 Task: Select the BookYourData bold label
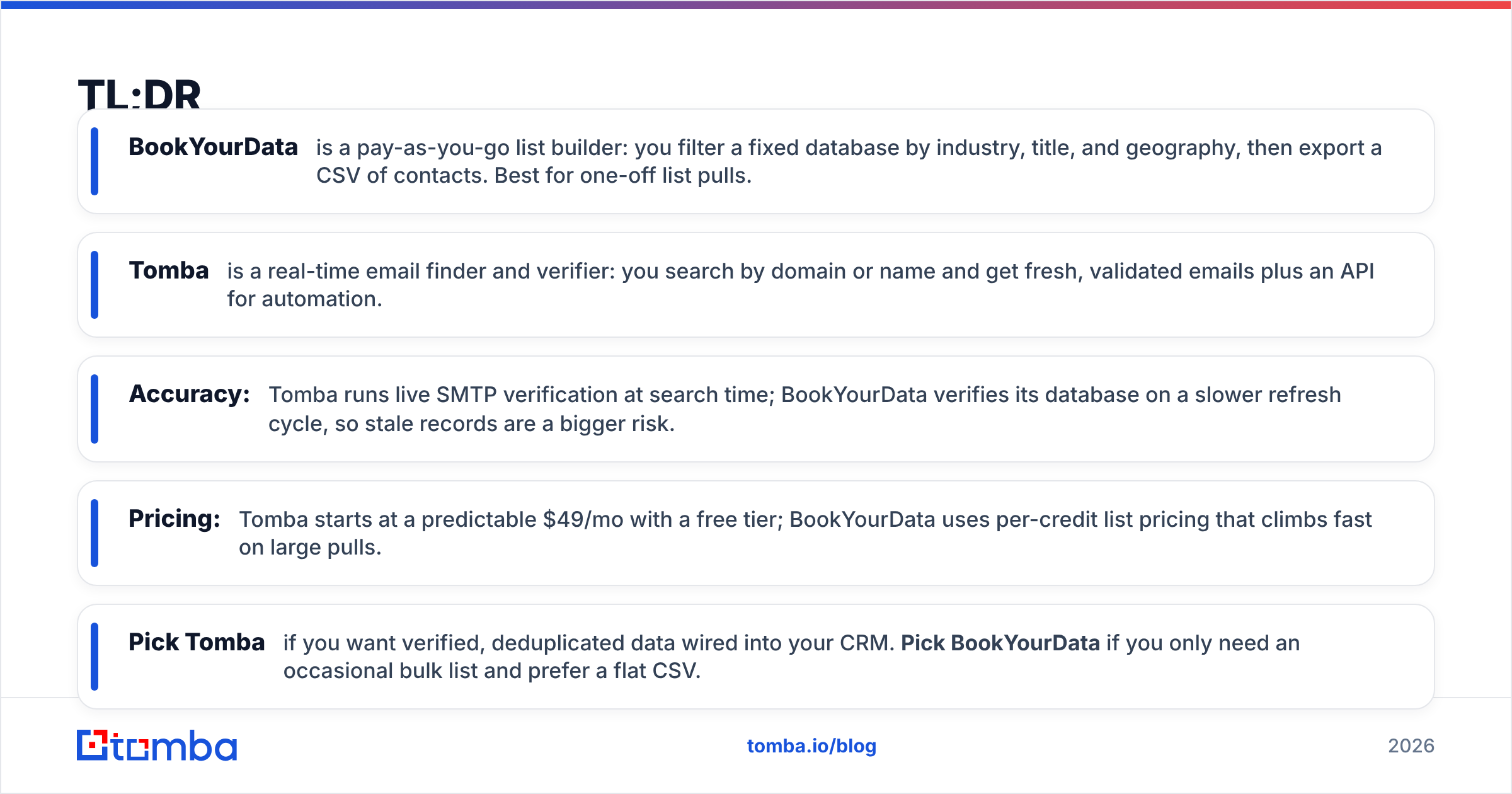click(x=213, y=147)
